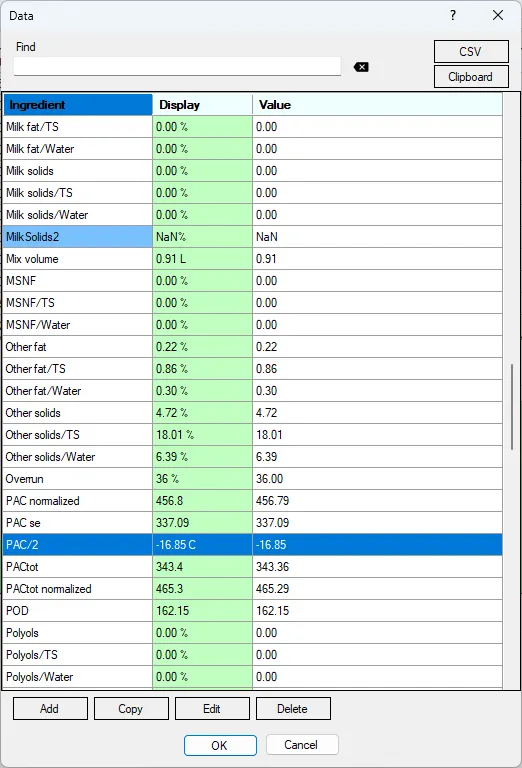This screenshot has width=522, height=768.
Task: Click the 0.91 L display cell
Action: (202, 259)
